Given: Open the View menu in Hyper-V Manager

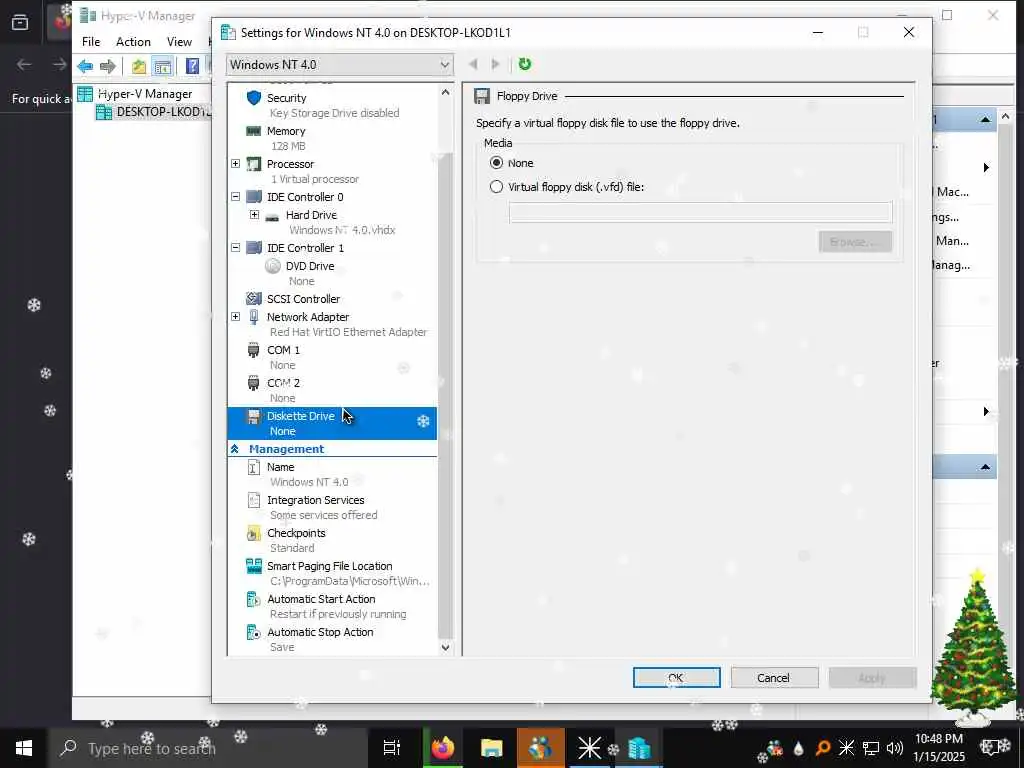Looking at the screenshot, I should click(x=179, y=42).
